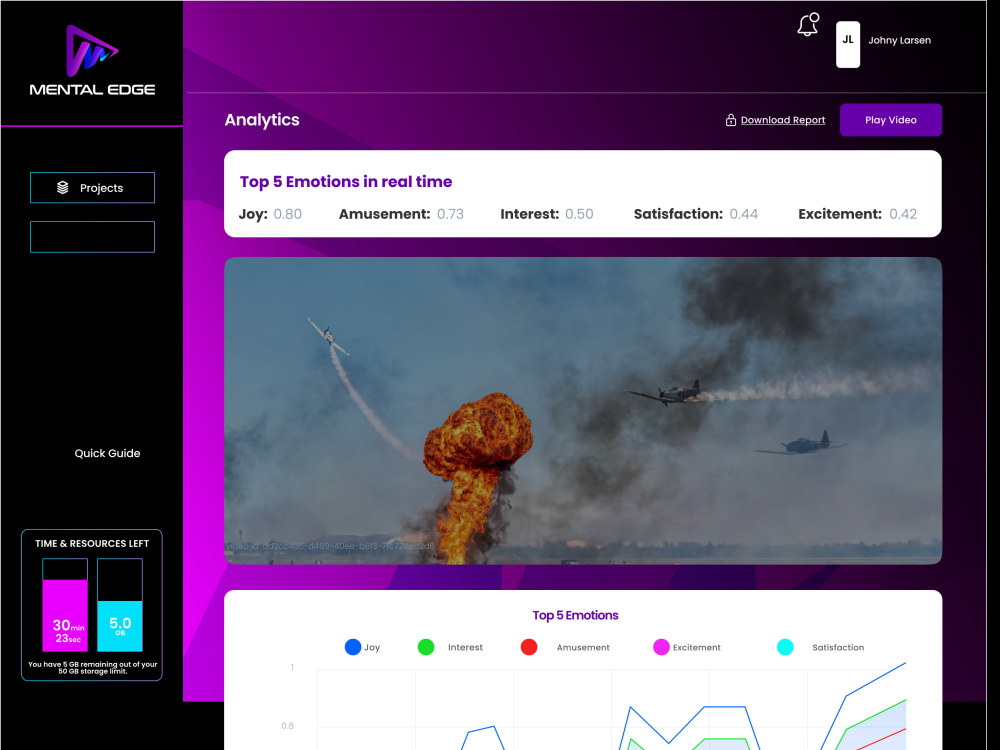The image size is (1000, 750).
Task: Open the notifications bell
Action: click(x=808, y=25)
